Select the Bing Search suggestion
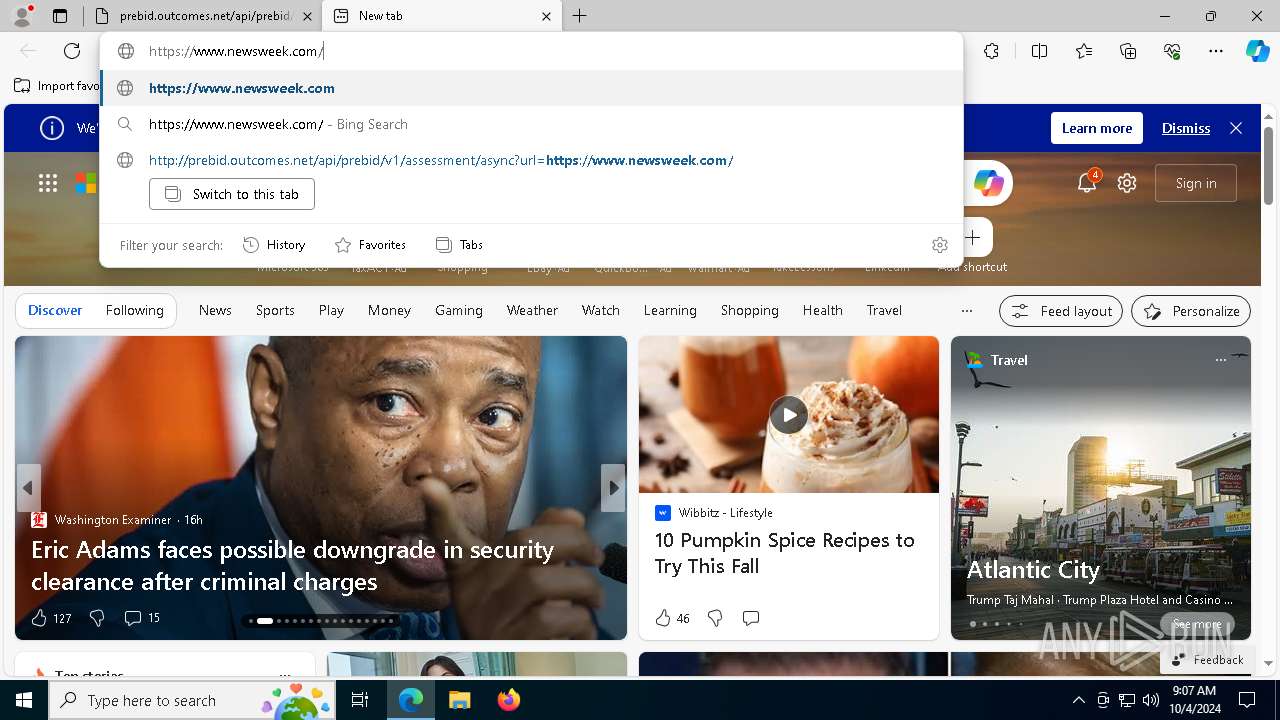This screenshot has width=1280, height=720. (532, 124)
